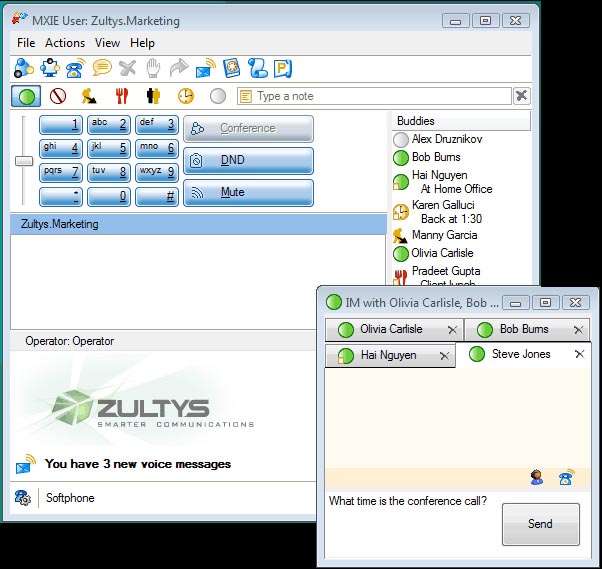Click the Buddies list header
The image size is (602, 569).
(461, 121)
